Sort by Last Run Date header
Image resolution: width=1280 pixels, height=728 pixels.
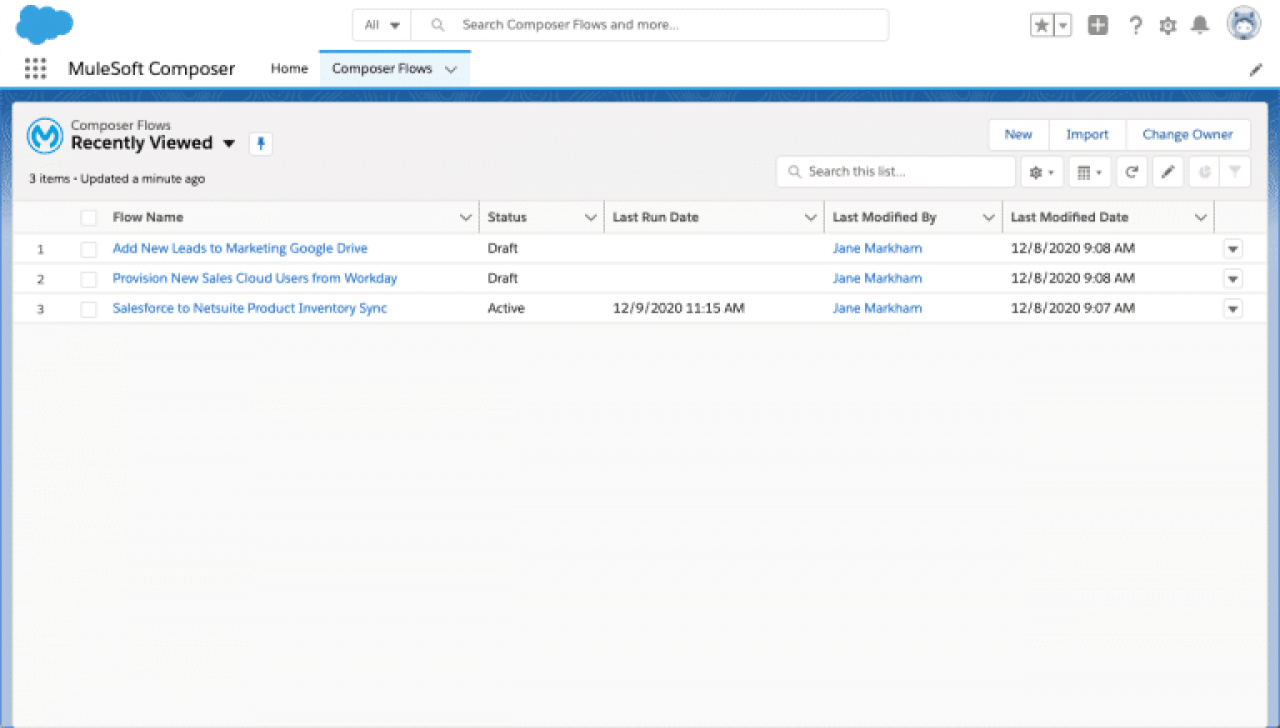(656, 217)
